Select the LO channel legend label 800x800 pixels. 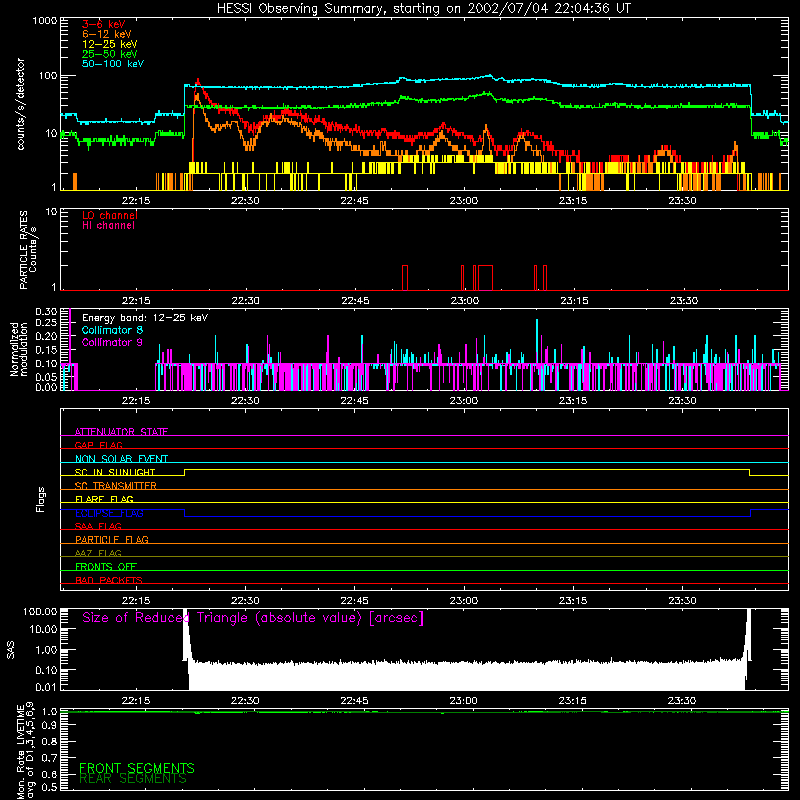point(110,215)
